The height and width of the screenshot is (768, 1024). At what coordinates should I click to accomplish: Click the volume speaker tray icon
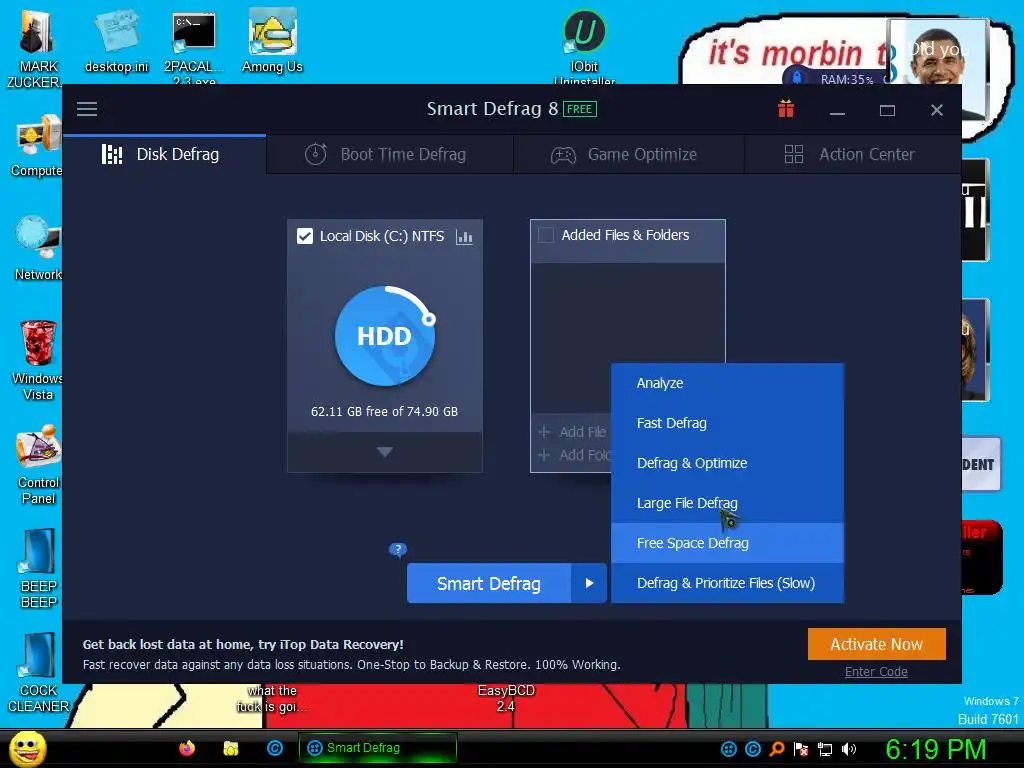(848, 749)
